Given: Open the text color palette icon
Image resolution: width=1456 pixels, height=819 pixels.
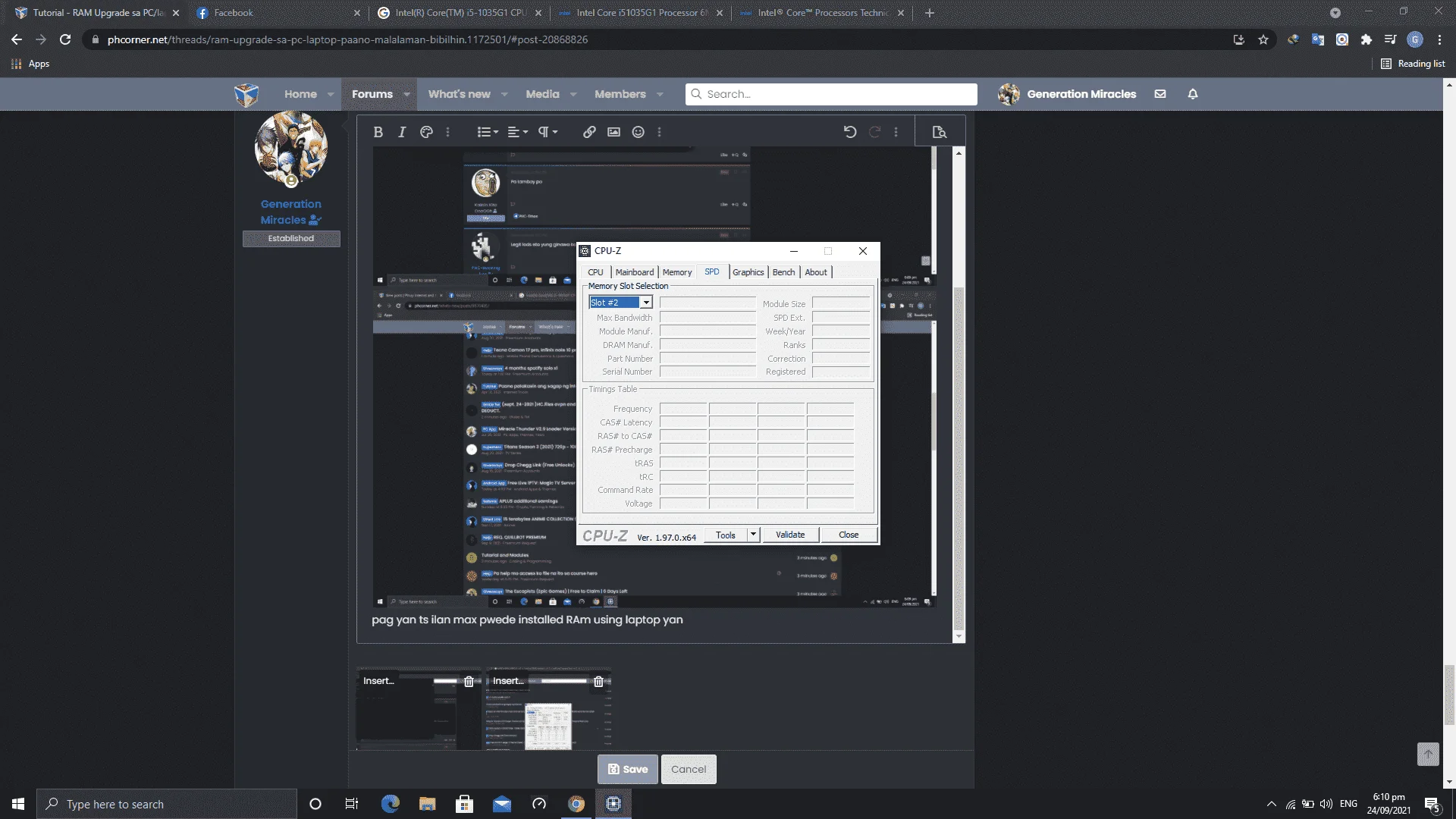Looking at the screenshot, I should click(426, 132).
